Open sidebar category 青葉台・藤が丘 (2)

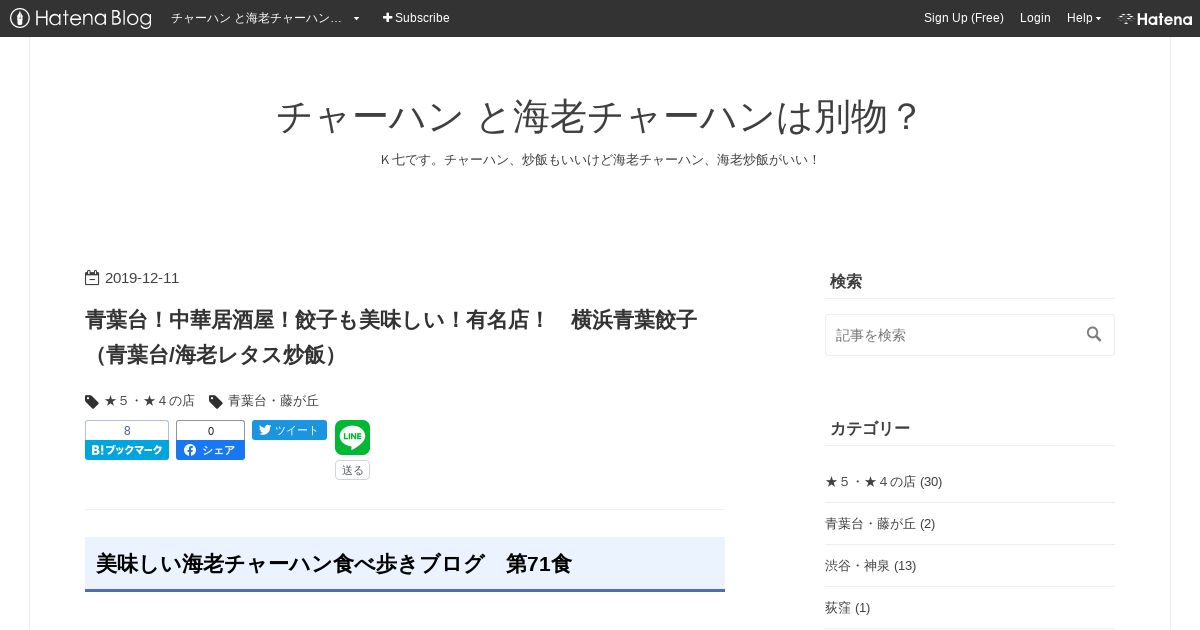(x=880, y=524)
